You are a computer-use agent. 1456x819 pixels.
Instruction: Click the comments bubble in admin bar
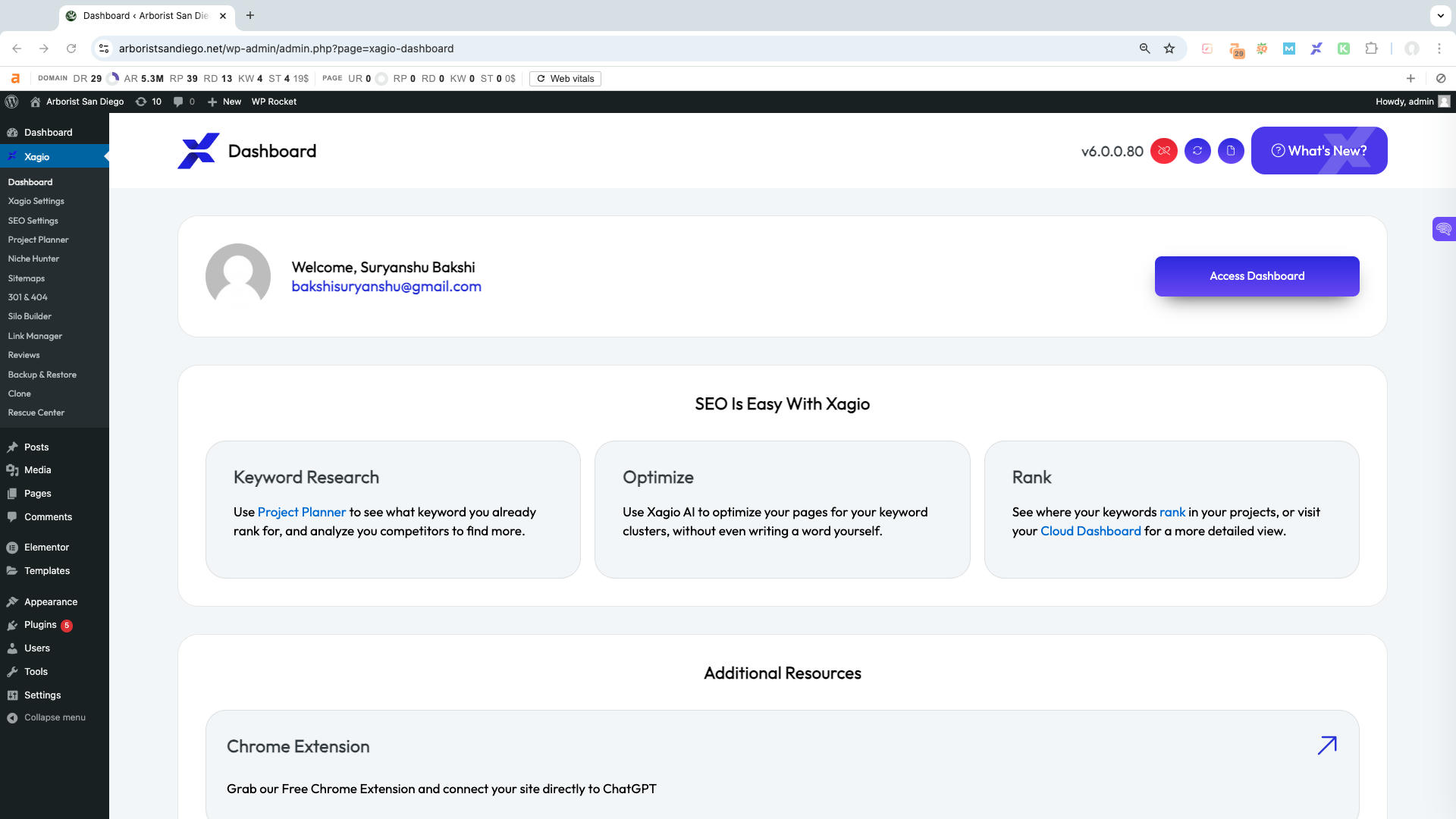(184, 102)
